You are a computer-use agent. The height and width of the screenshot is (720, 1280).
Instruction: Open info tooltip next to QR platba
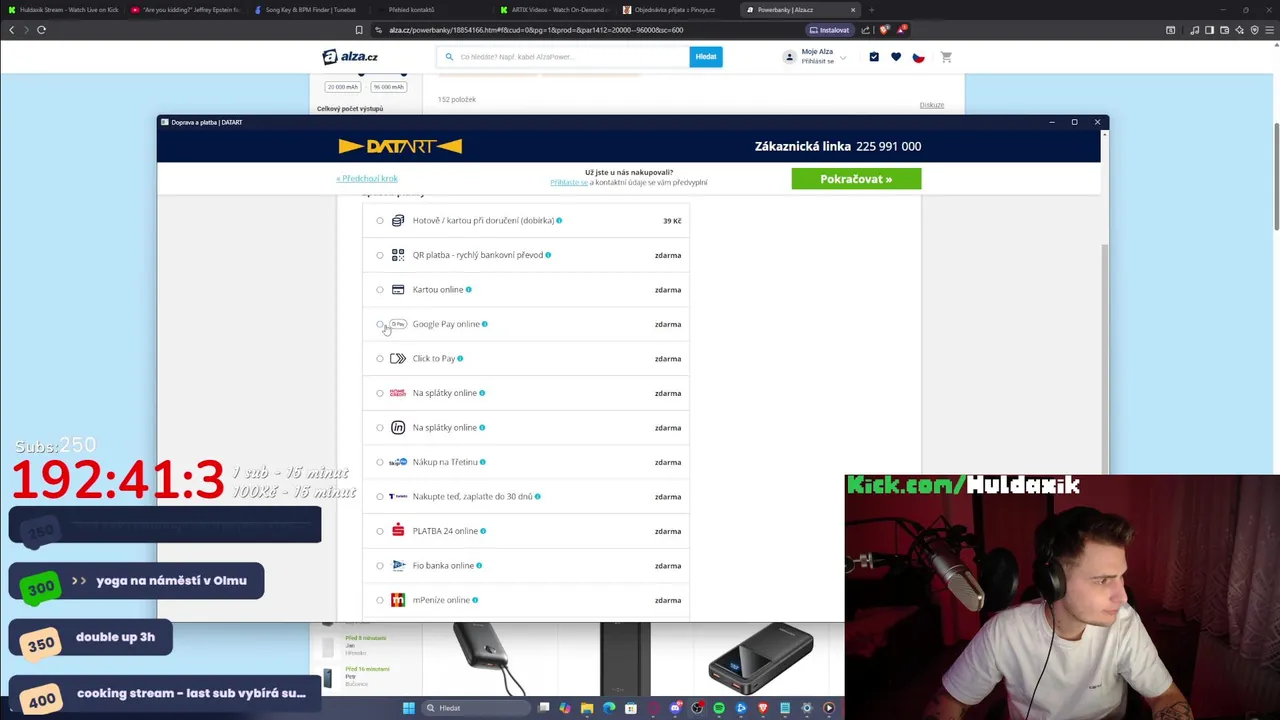[x=548, y=255]
